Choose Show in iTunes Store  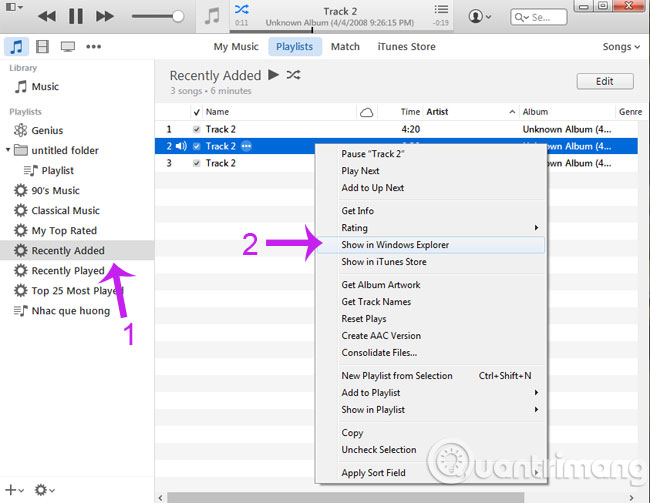(430, 262)
